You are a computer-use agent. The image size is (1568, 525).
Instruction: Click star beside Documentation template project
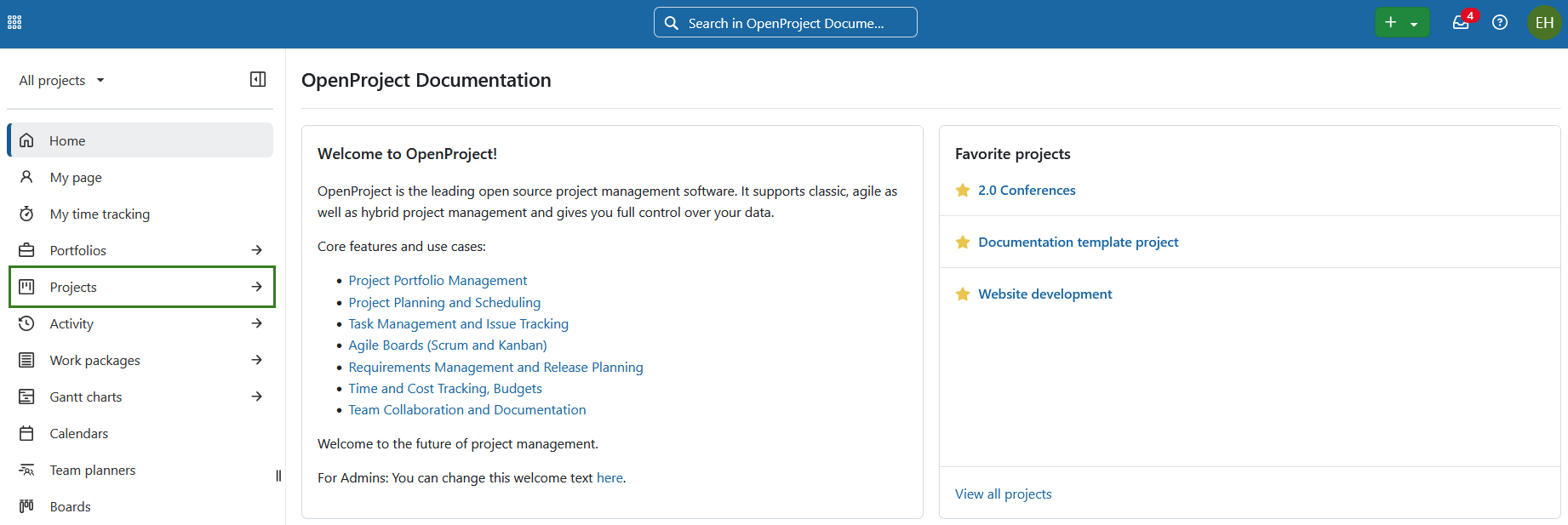(x=963, y=242)
